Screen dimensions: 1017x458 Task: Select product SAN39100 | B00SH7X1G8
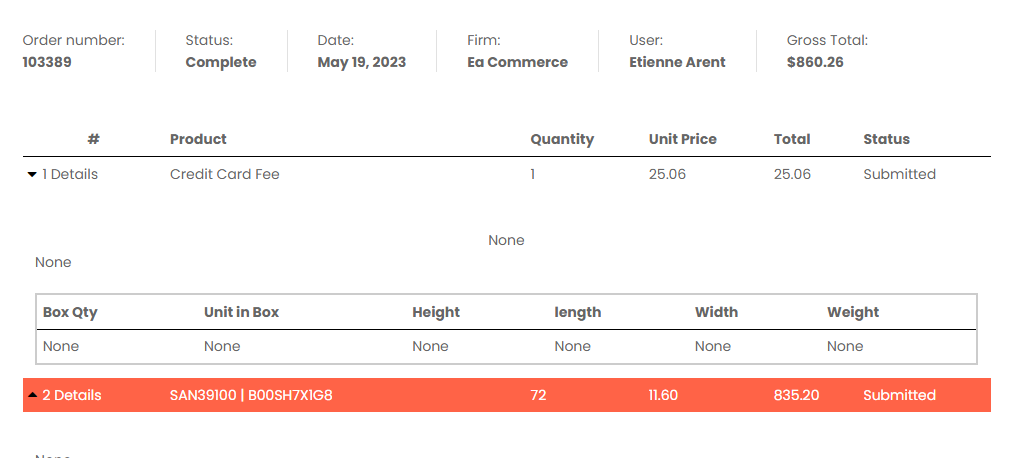click(x=251, y=395)
